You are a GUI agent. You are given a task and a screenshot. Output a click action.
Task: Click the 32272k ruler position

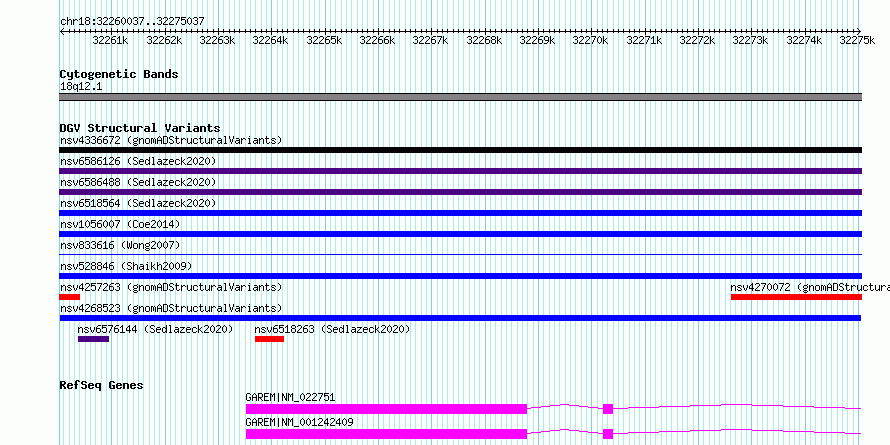[x=698, y=40]
